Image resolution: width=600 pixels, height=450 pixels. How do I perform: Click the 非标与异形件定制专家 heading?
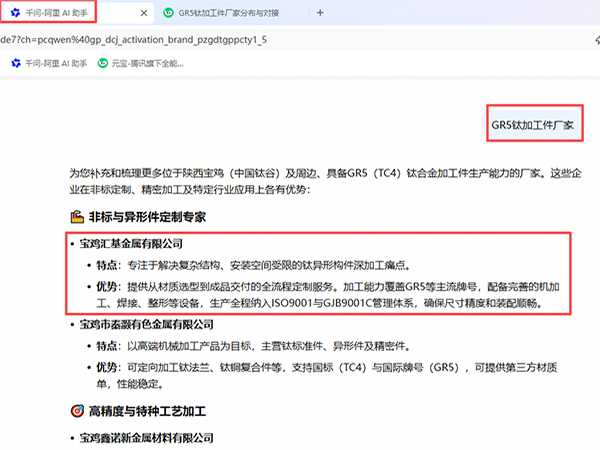[147, 217]
